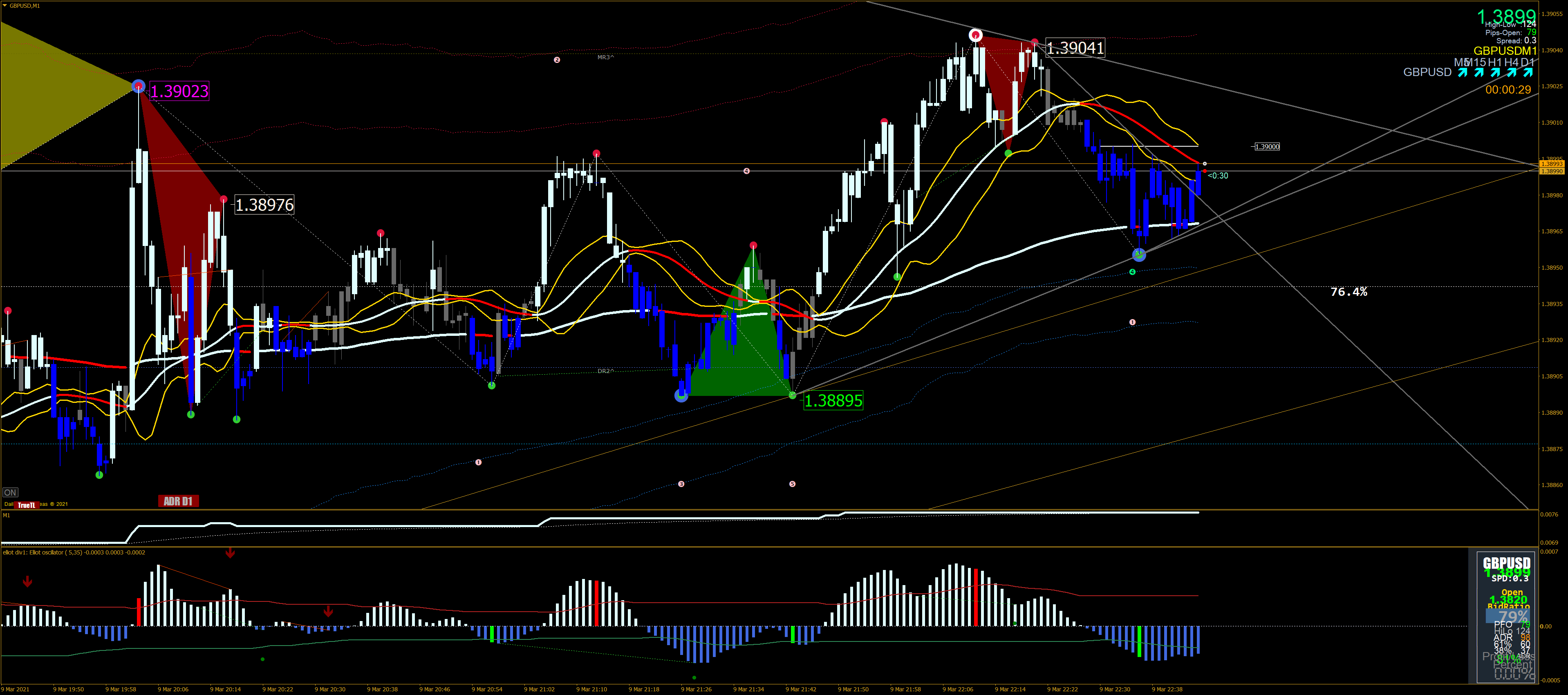Click the red down arrow in Elliot oscillator

pos(230,553)
